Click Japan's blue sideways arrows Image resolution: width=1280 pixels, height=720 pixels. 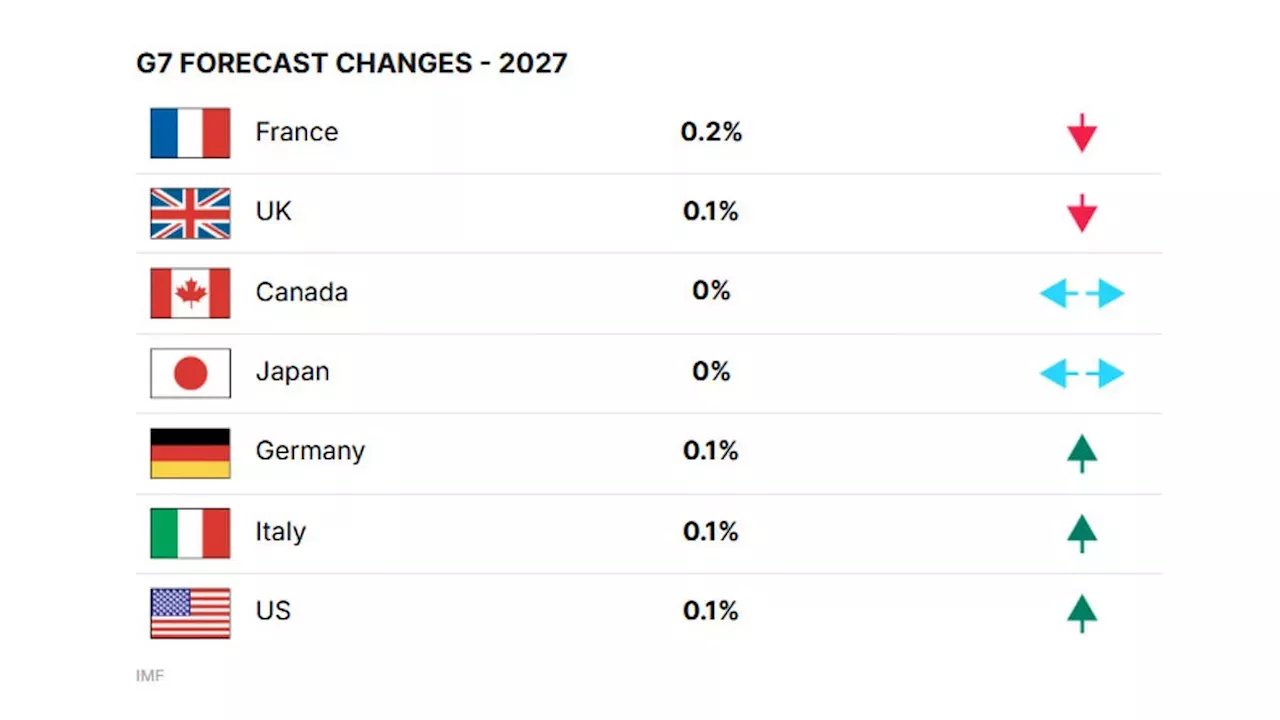(x=1082, y=373)
